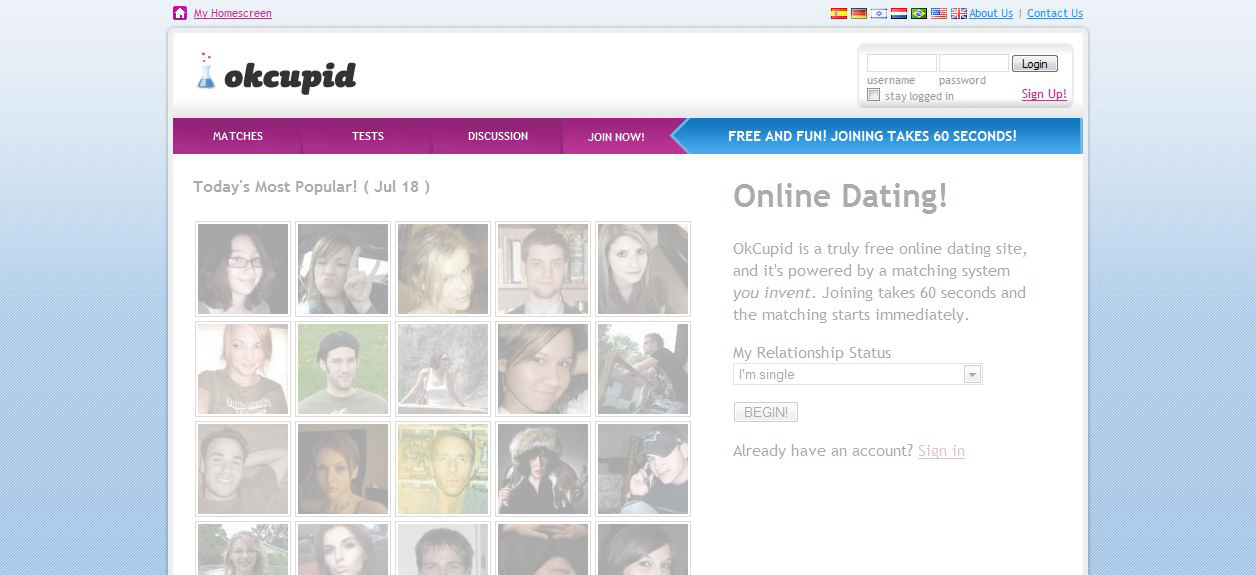Open photo of short-haired woman, third row
Screen dimensions: 1256x575
click(x=343, y=469)
